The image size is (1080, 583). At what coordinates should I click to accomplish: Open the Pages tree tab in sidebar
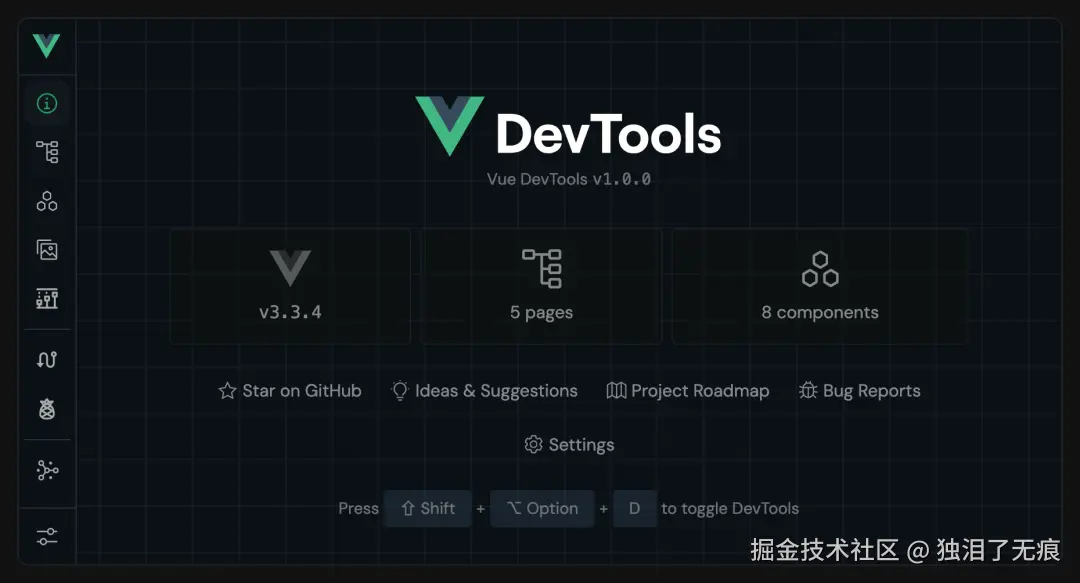(x=47, y=152)
